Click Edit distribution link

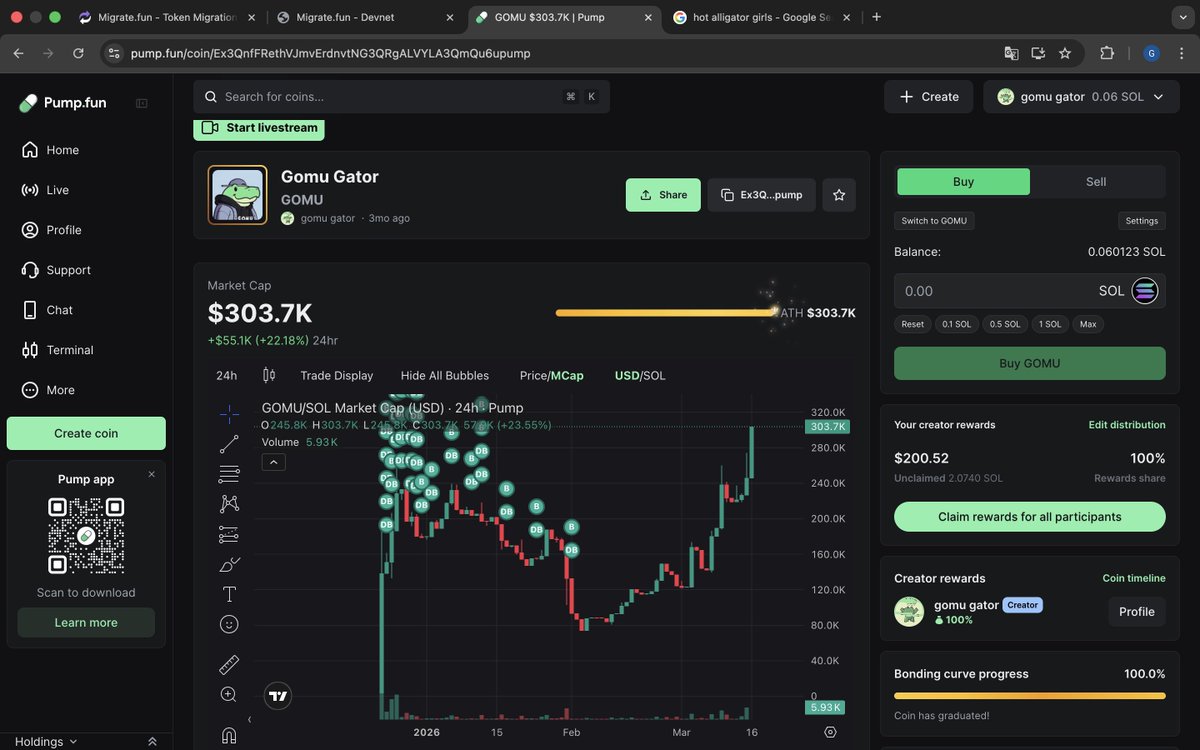tap(1127, 425)
